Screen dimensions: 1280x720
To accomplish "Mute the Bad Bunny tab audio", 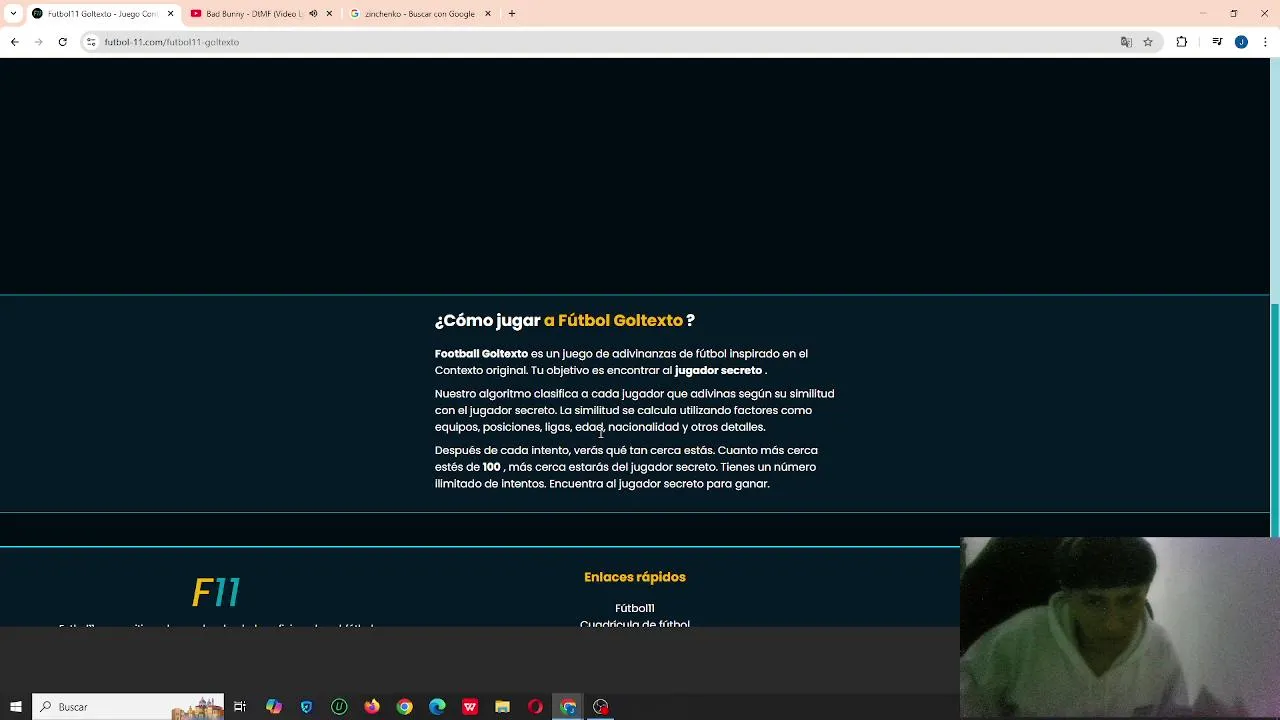I will (313, 14).
